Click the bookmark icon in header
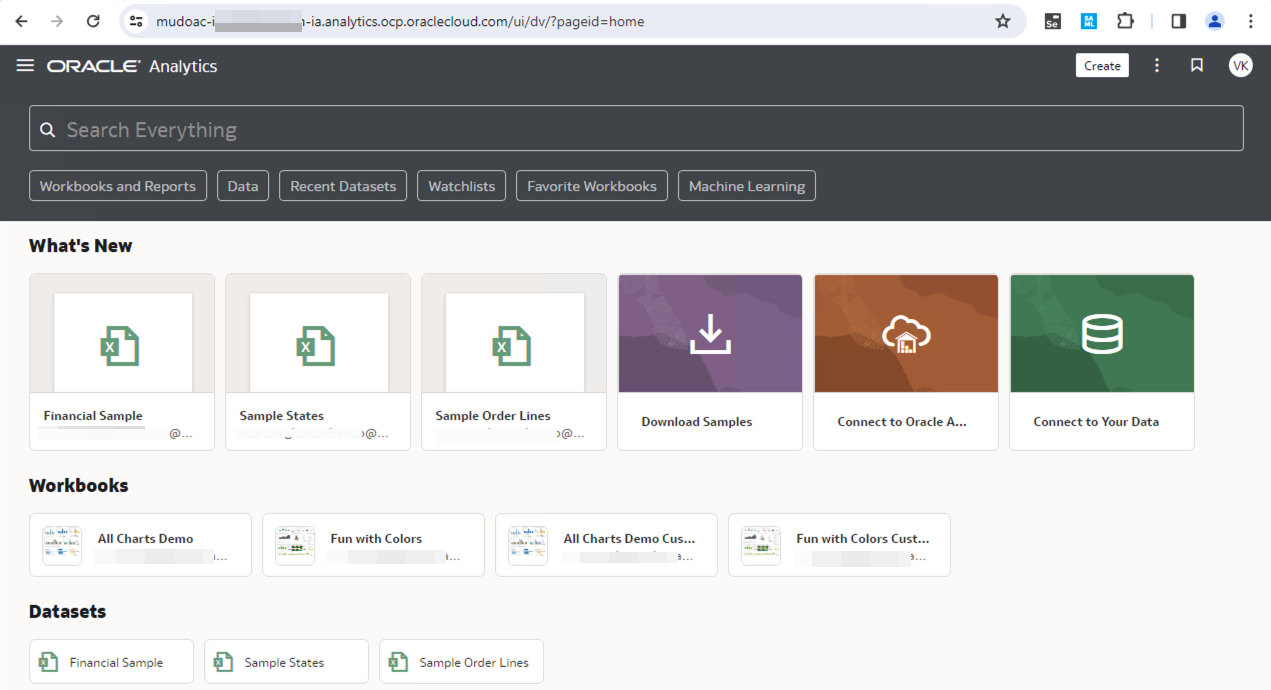This screenshot has width=1271, height=690. tap(1197, 65)
